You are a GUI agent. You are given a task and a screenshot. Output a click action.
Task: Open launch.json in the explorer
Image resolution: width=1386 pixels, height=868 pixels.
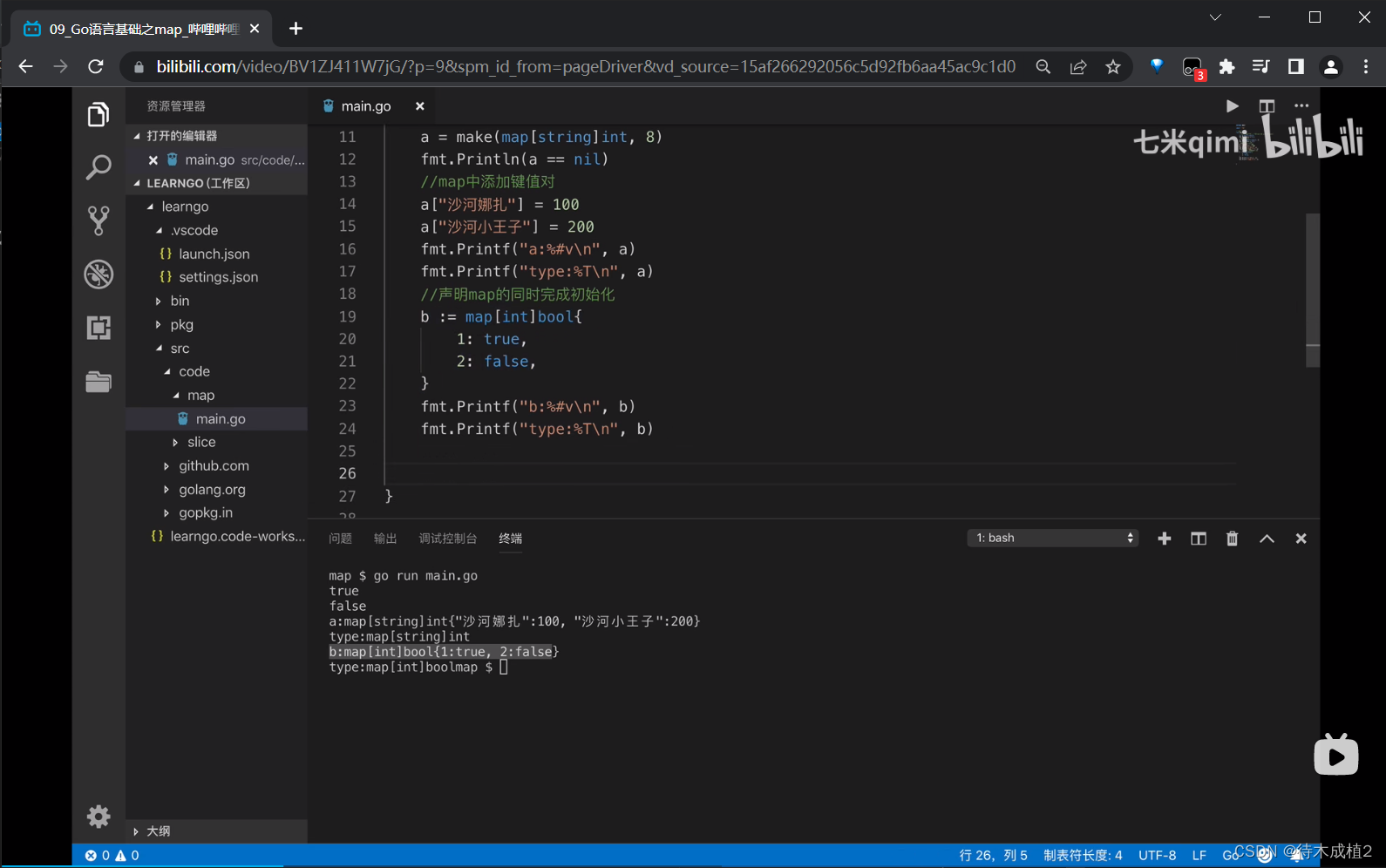214,254
